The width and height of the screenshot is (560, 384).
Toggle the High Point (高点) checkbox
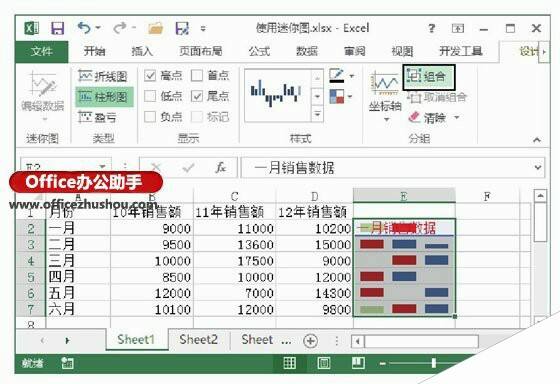150,75
